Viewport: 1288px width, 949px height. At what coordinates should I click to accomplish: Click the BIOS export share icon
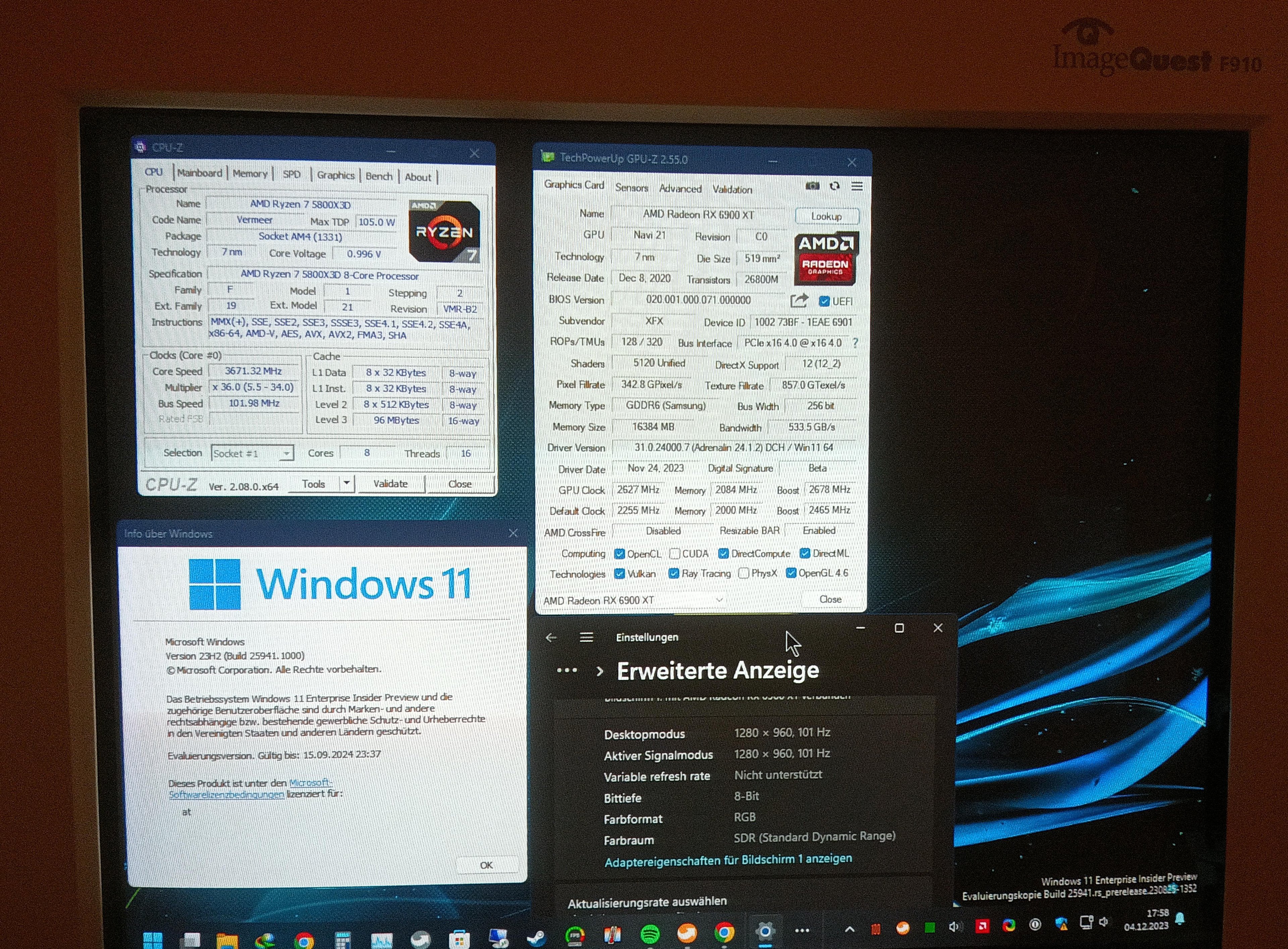[799, 300]
